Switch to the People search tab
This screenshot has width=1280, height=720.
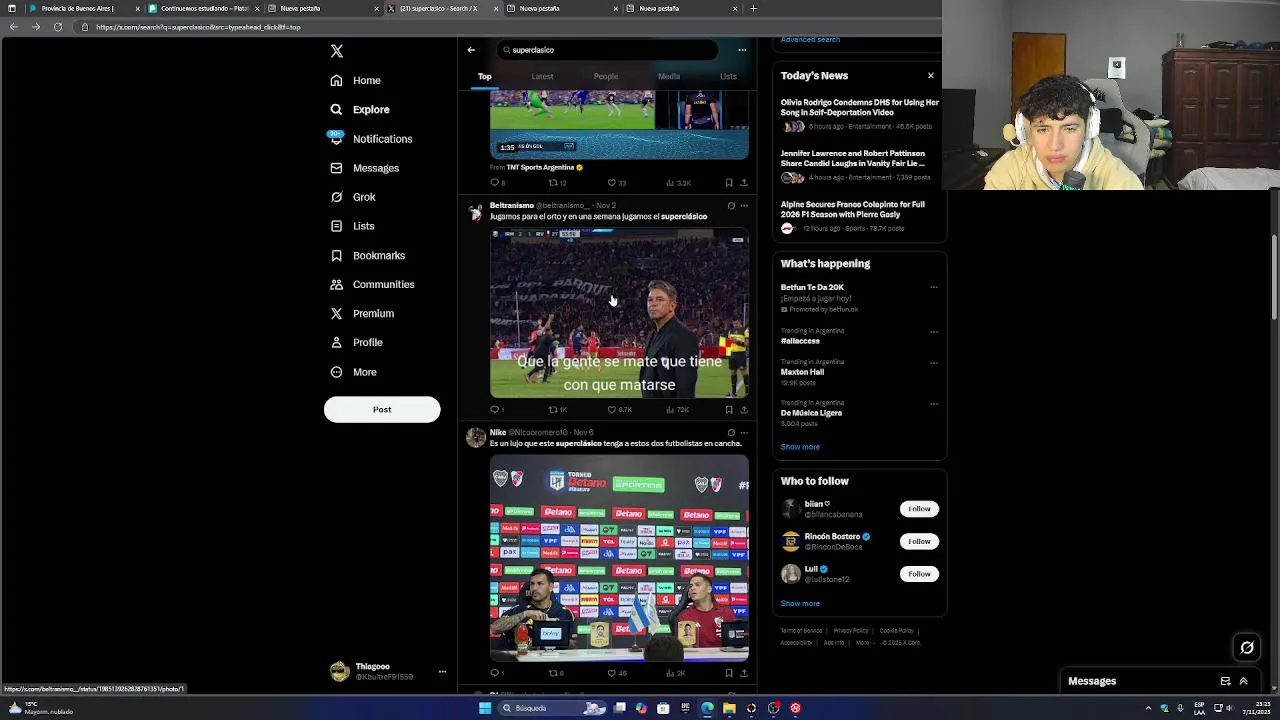(606, 76)
